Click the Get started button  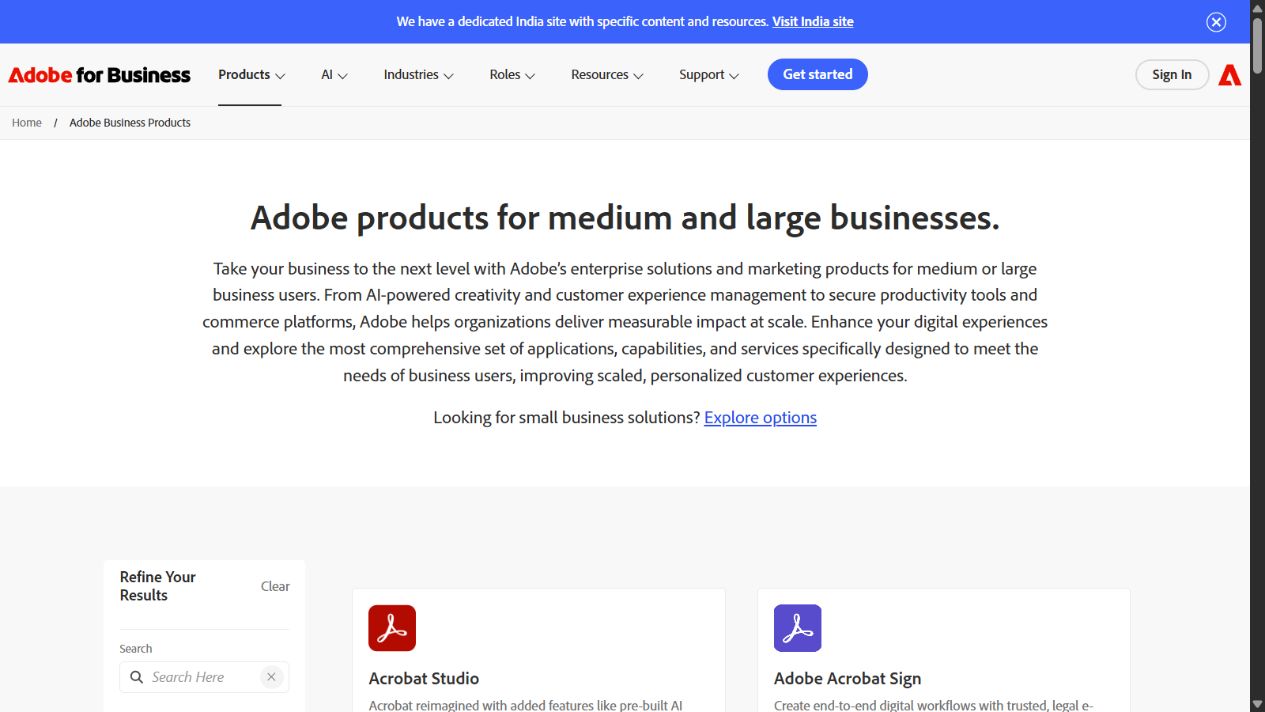click(817, 74)
